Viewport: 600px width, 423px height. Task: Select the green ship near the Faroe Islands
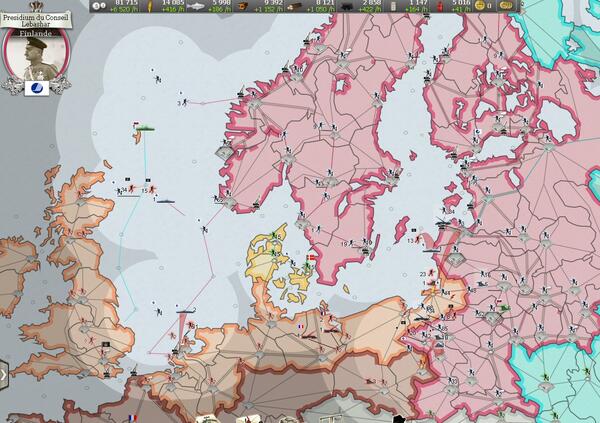tap(146, 127)
